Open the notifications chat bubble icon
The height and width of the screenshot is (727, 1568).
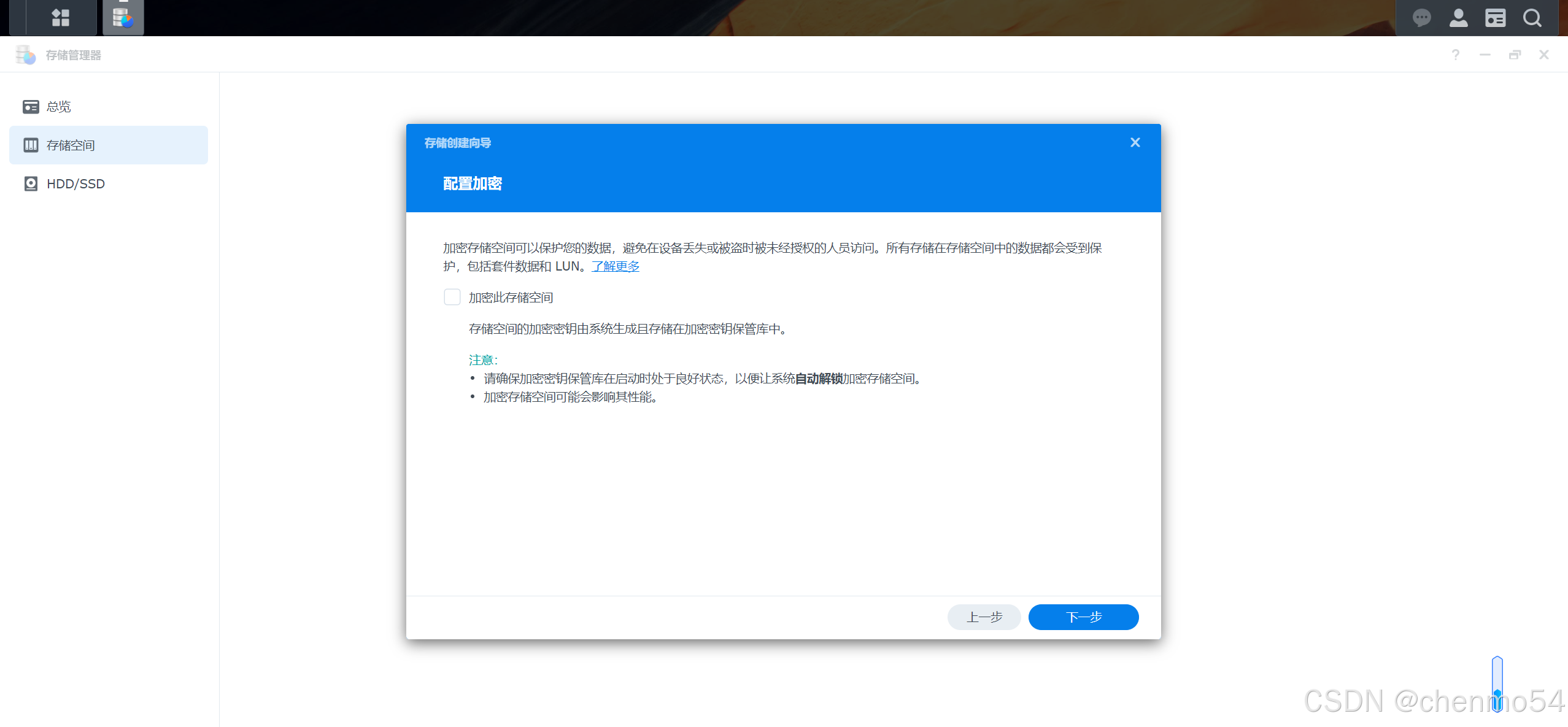point(1421,18)
